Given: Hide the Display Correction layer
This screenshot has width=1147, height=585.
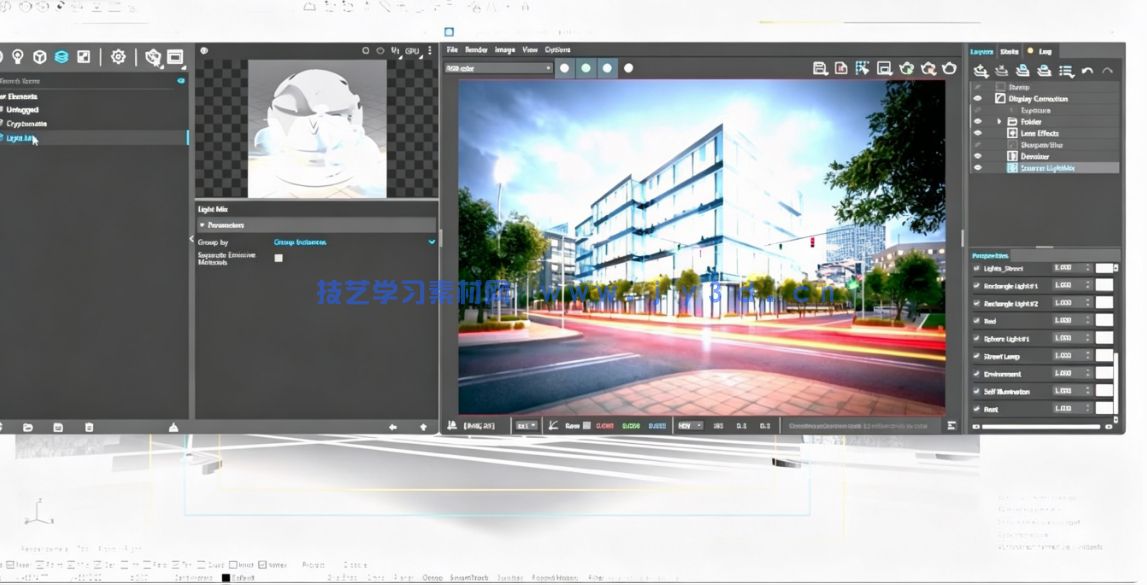Looking at the screenshot, I should coord(978,97).
